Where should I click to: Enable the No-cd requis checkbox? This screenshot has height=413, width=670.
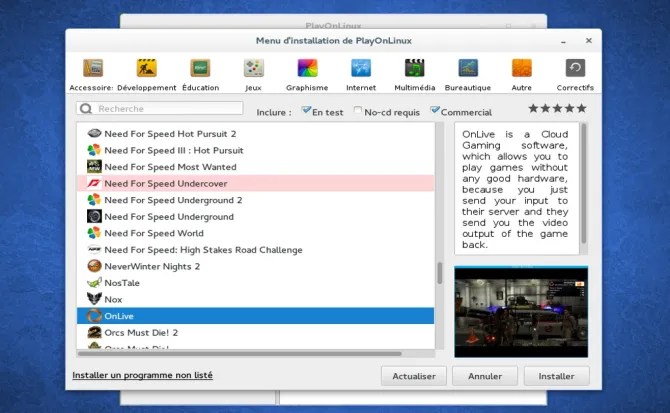358,111
